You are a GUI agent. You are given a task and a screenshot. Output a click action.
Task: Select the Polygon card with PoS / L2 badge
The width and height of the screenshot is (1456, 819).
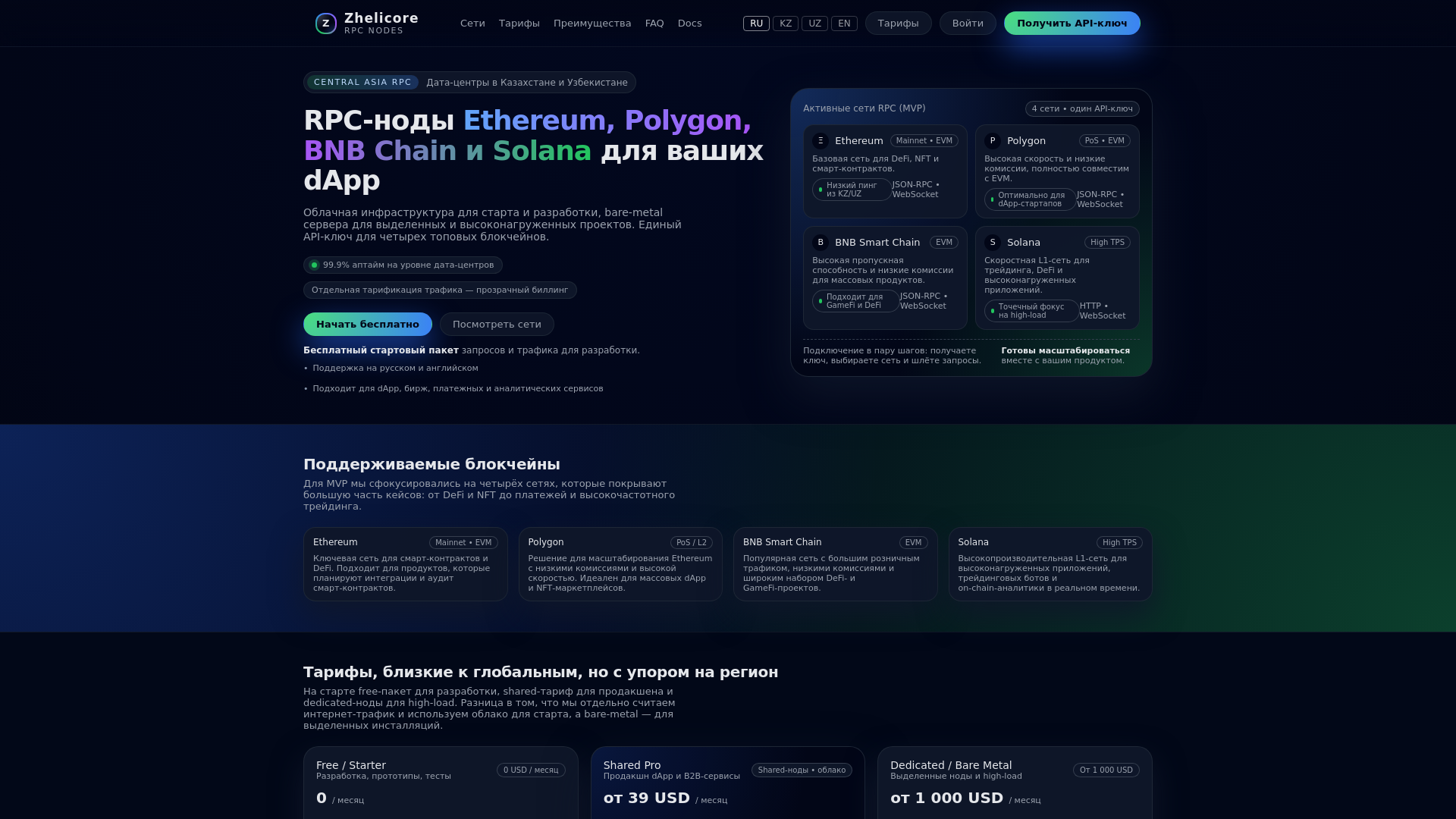[x=620, y=564]
